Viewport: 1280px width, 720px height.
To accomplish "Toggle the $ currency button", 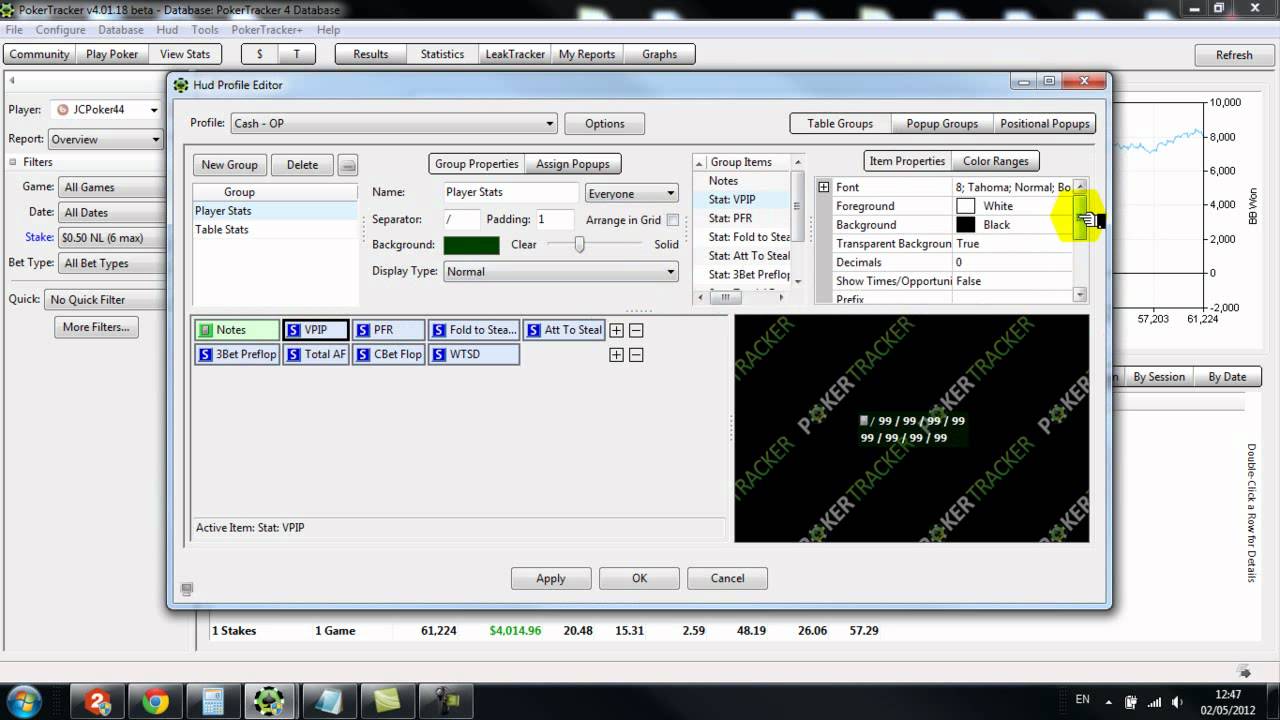I will 260,55.
